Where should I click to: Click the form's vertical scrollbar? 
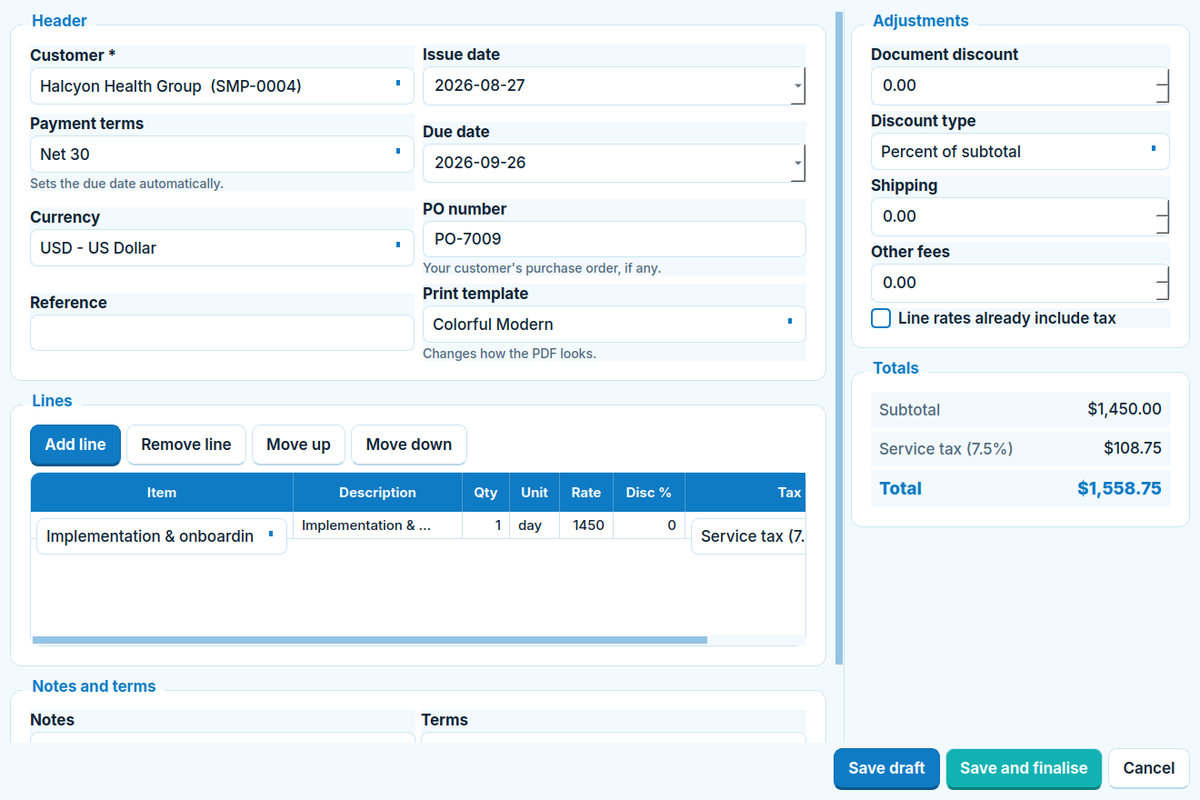coord(839,339)
